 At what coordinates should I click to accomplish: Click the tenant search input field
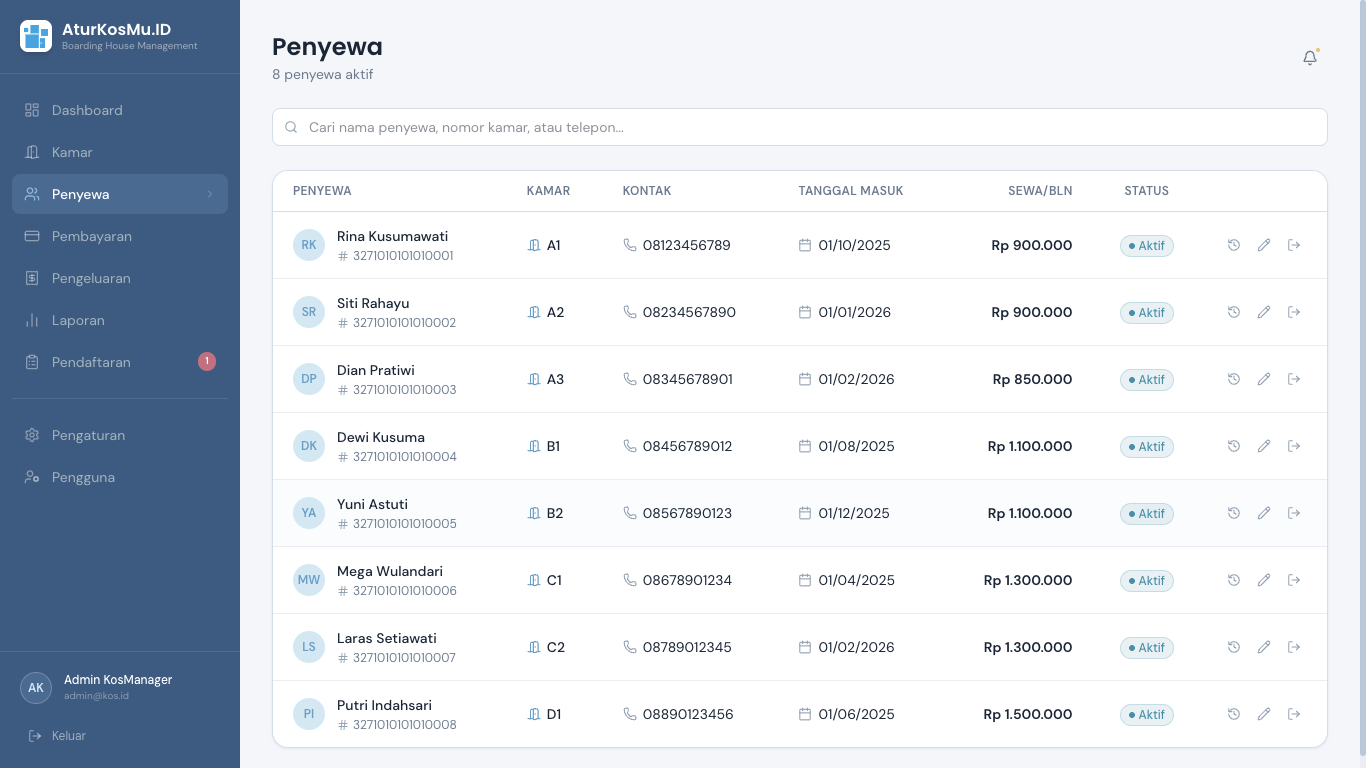800,127
